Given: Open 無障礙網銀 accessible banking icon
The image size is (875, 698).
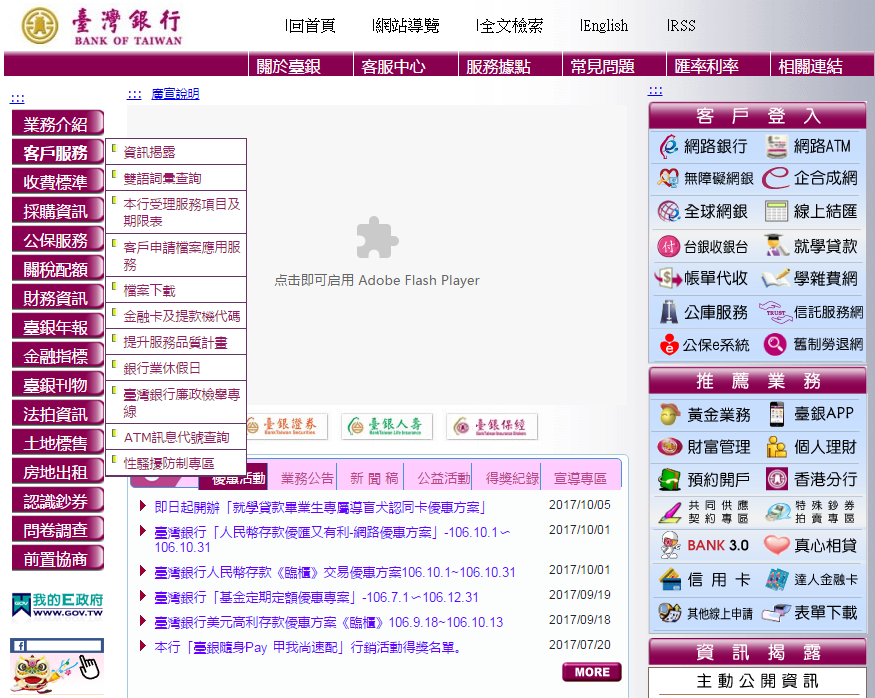Looking at the screenshot, I should click(668, 179).
